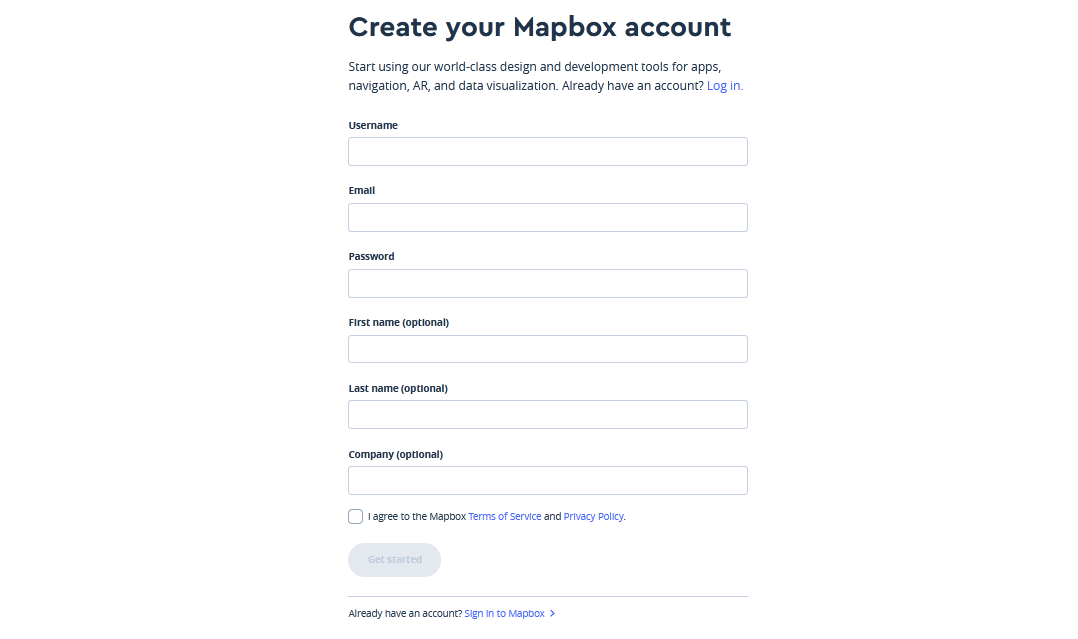Click the Password field label
The width and height of the screenshot is (1078, 639).
point(371,257)
